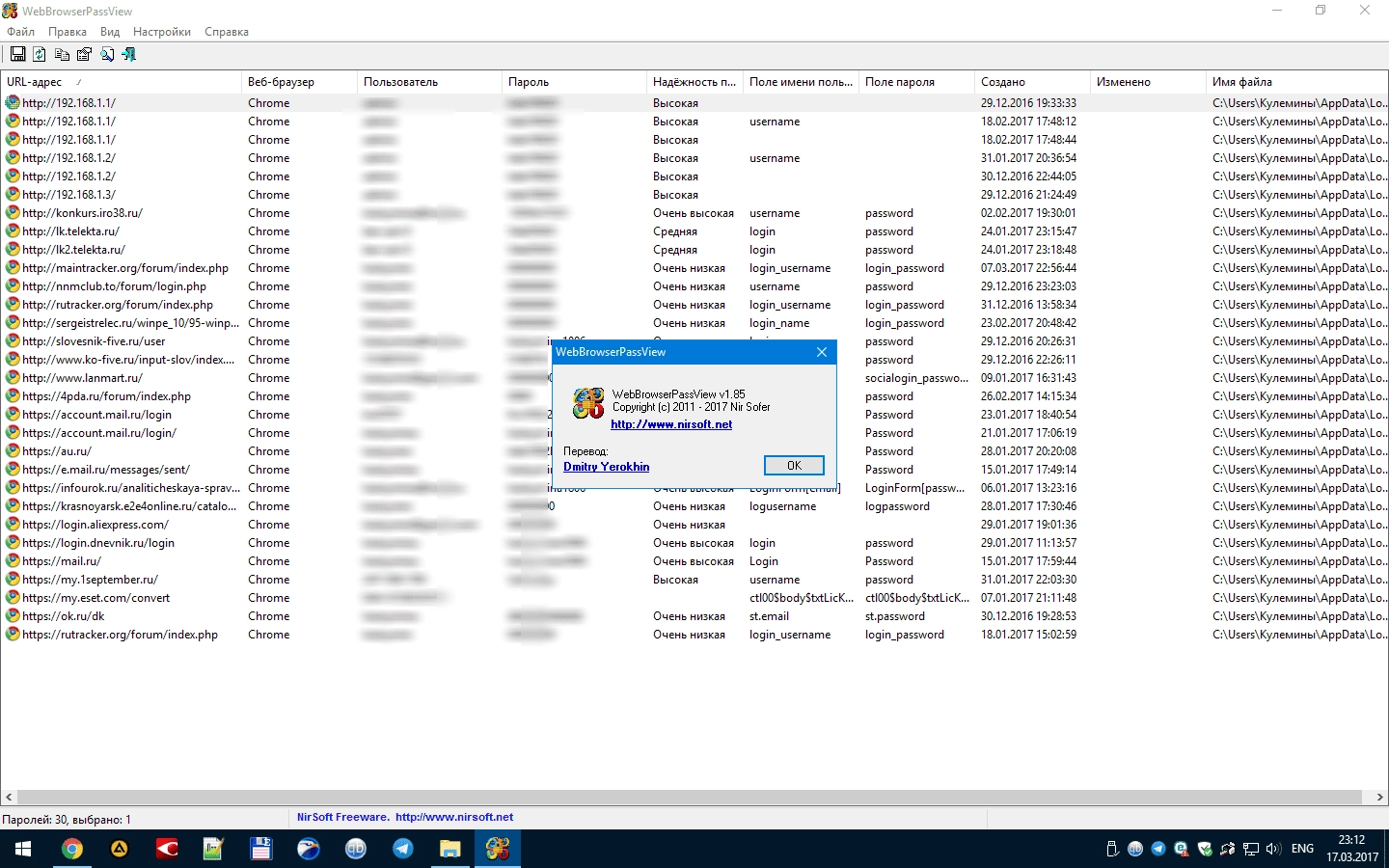
Task: Click the Save selected items toolbar icon
Action: [17, 55]
